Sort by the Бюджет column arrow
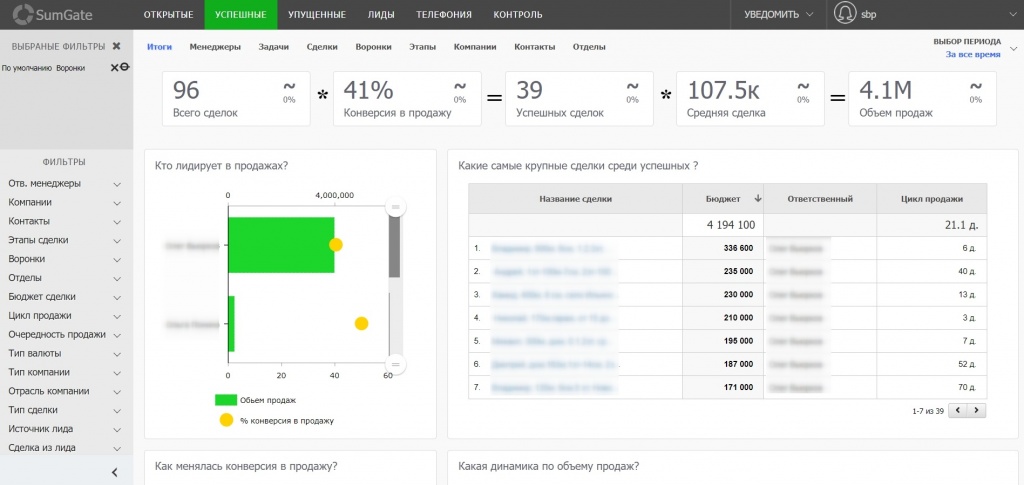The width and height of the screenshot is (1024, 485). (758, 199)
